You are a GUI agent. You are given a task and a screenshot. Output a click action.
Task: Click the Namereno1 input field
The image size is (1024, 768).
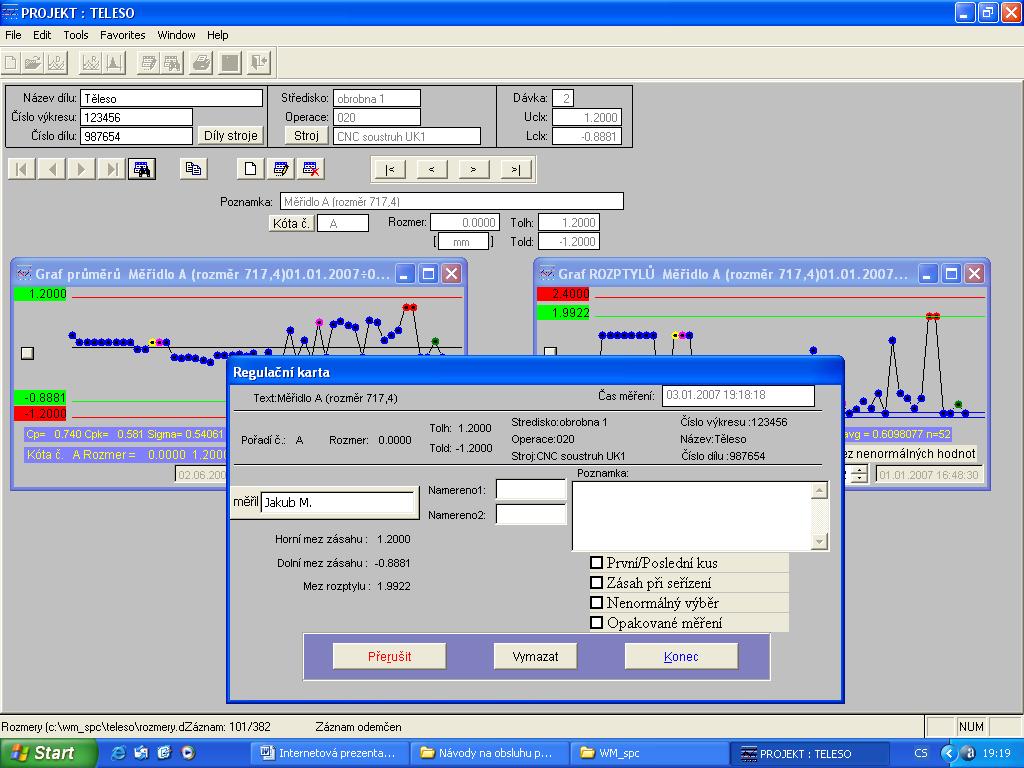click(x=531, y=490)
